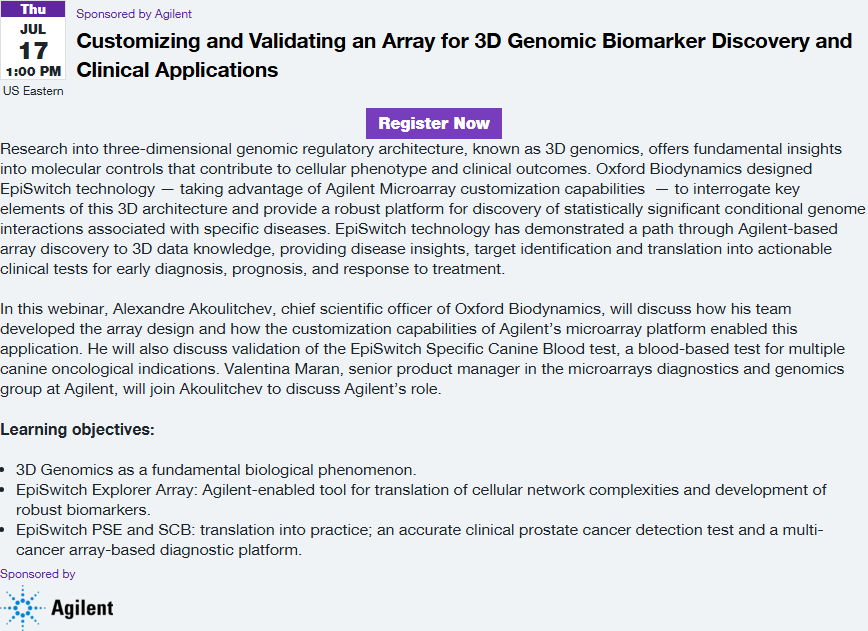Click the Register Now button
The height and width of the screenshot is (631, 868).
434,123
